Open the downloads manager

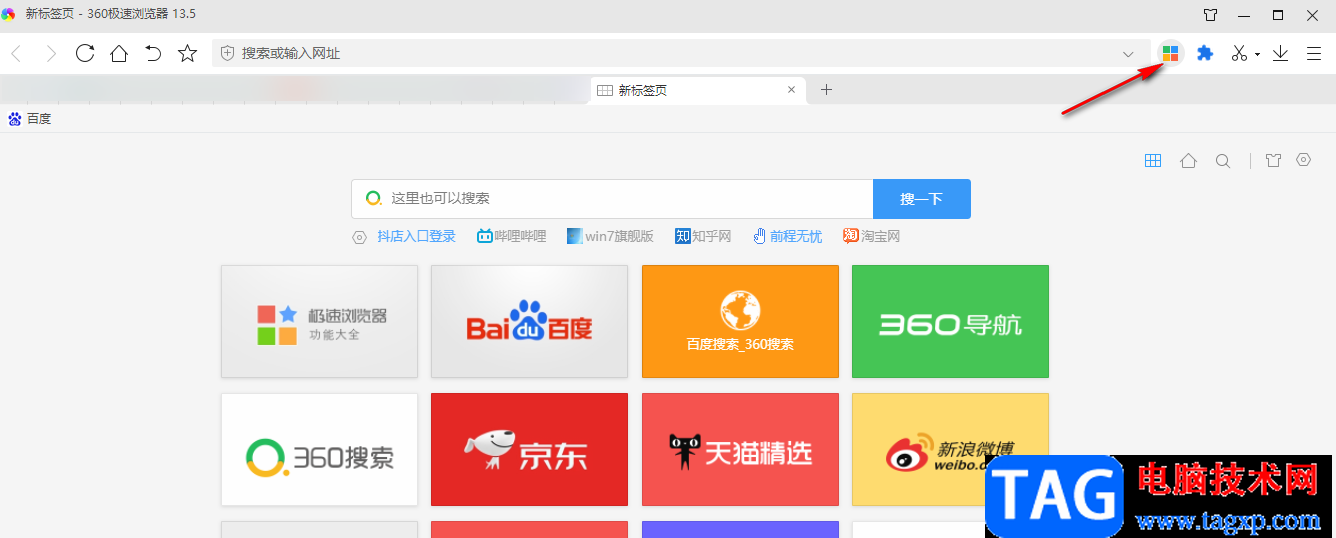coord(1281,54)
